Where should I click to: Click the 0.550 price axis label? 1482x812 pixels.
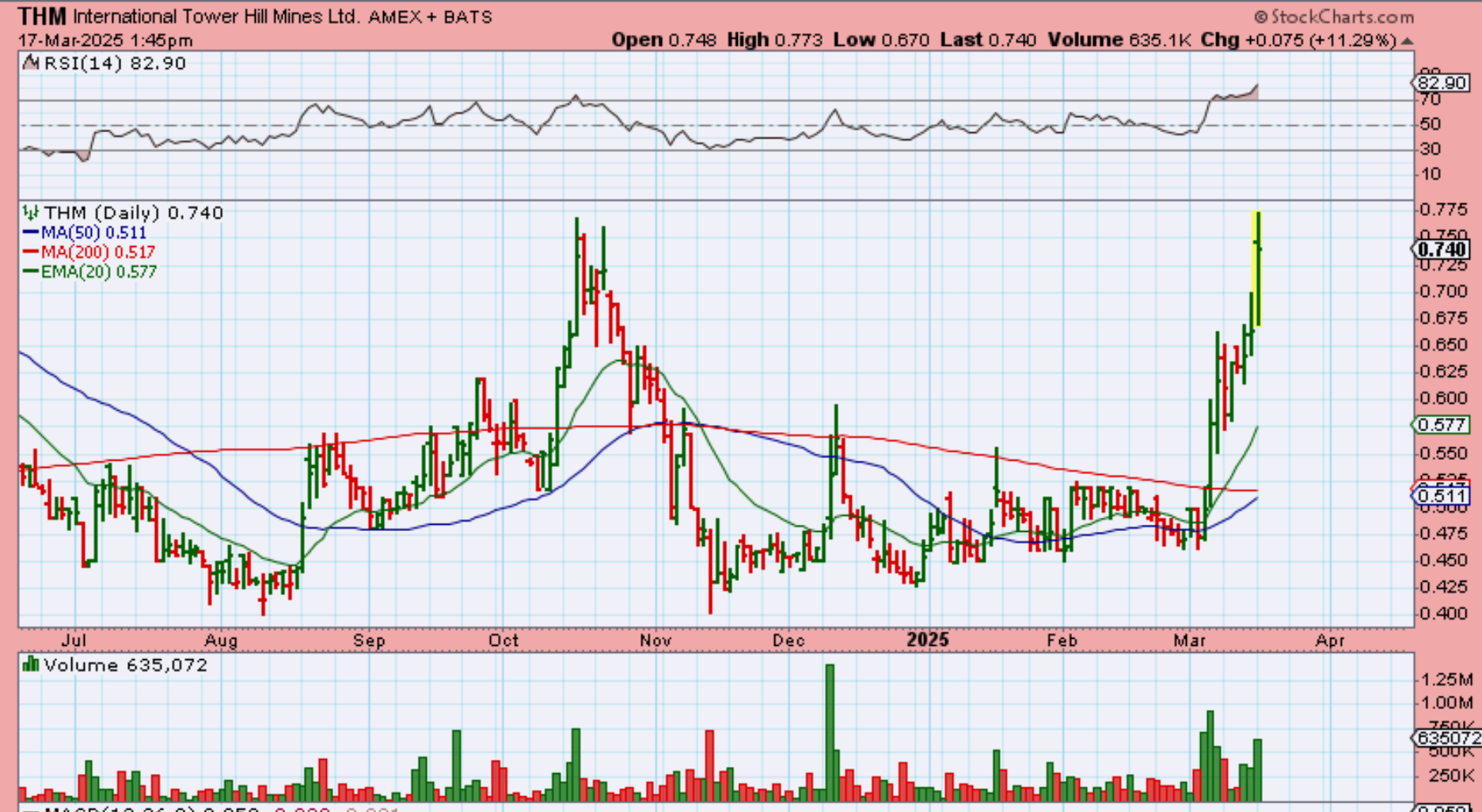point(1444,453)
